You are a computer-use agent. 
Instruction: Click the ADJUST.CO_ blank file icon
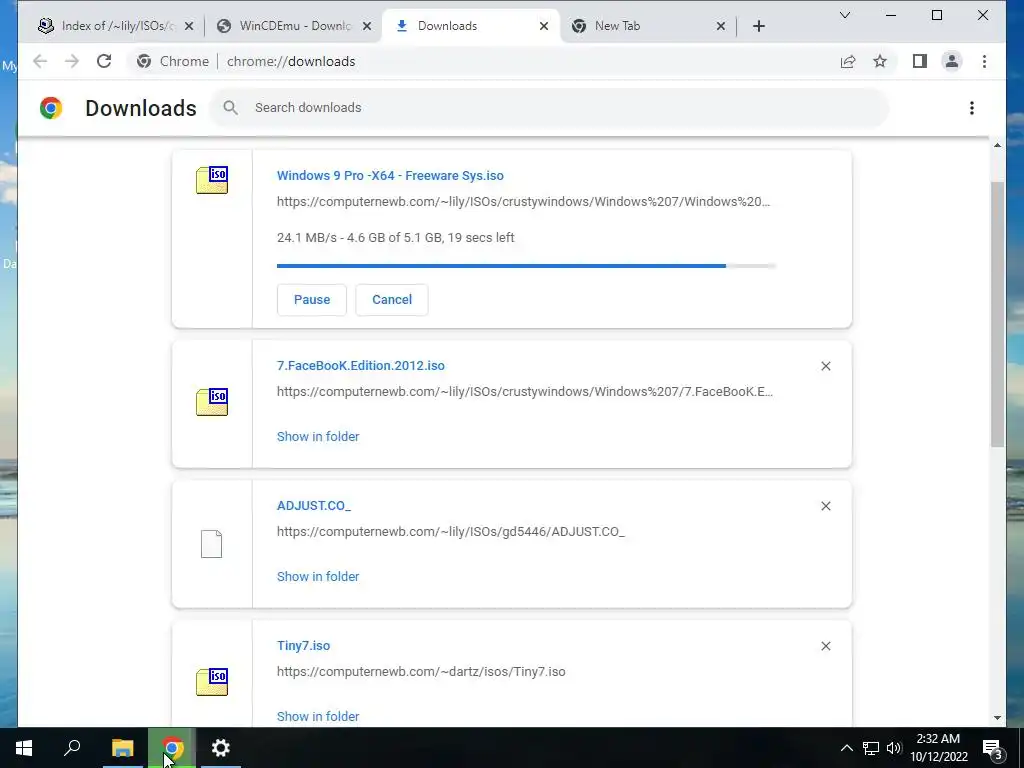(212, 544)
